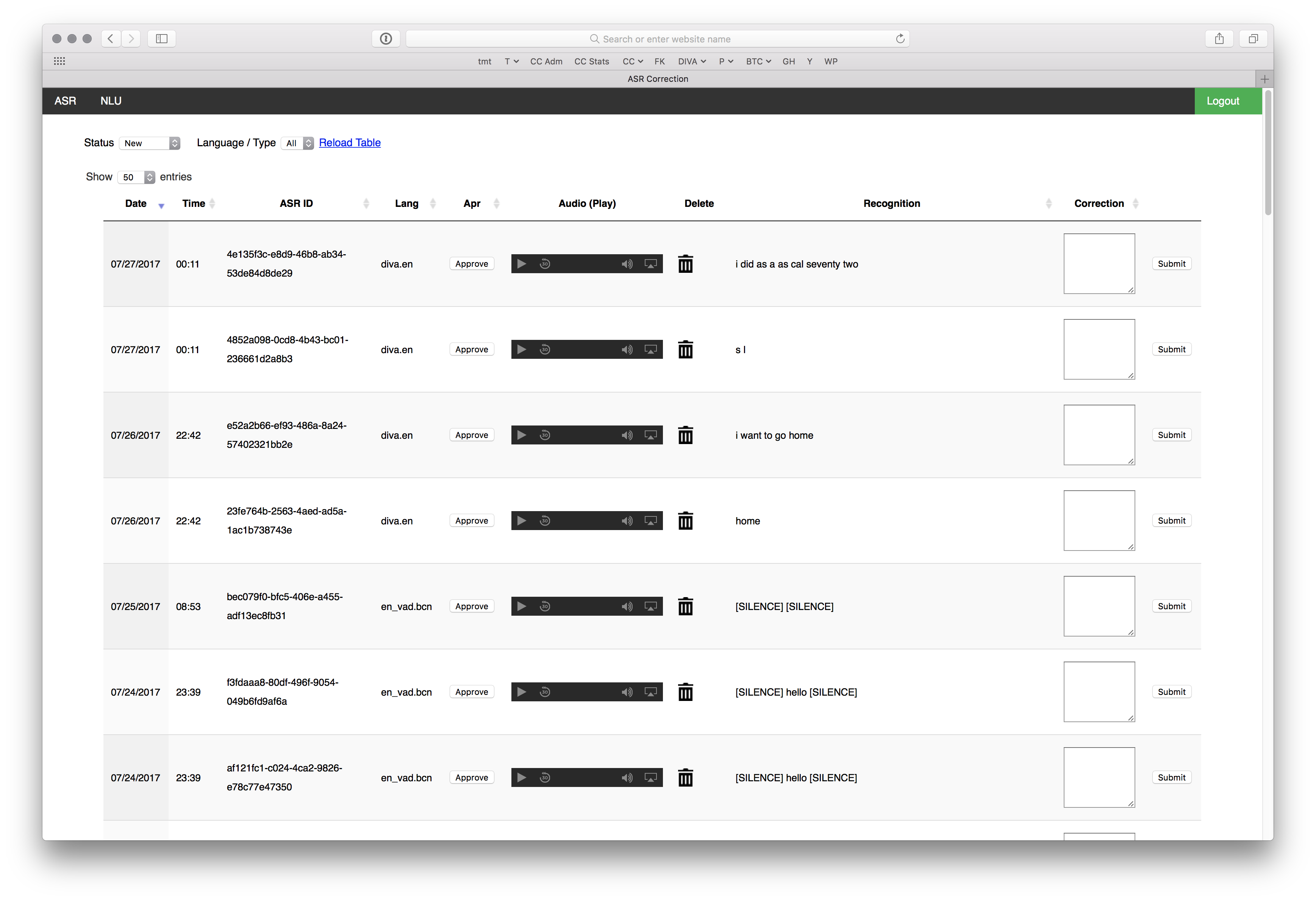
Task: Play audio for the 'home' row
Action: point(522,521)
